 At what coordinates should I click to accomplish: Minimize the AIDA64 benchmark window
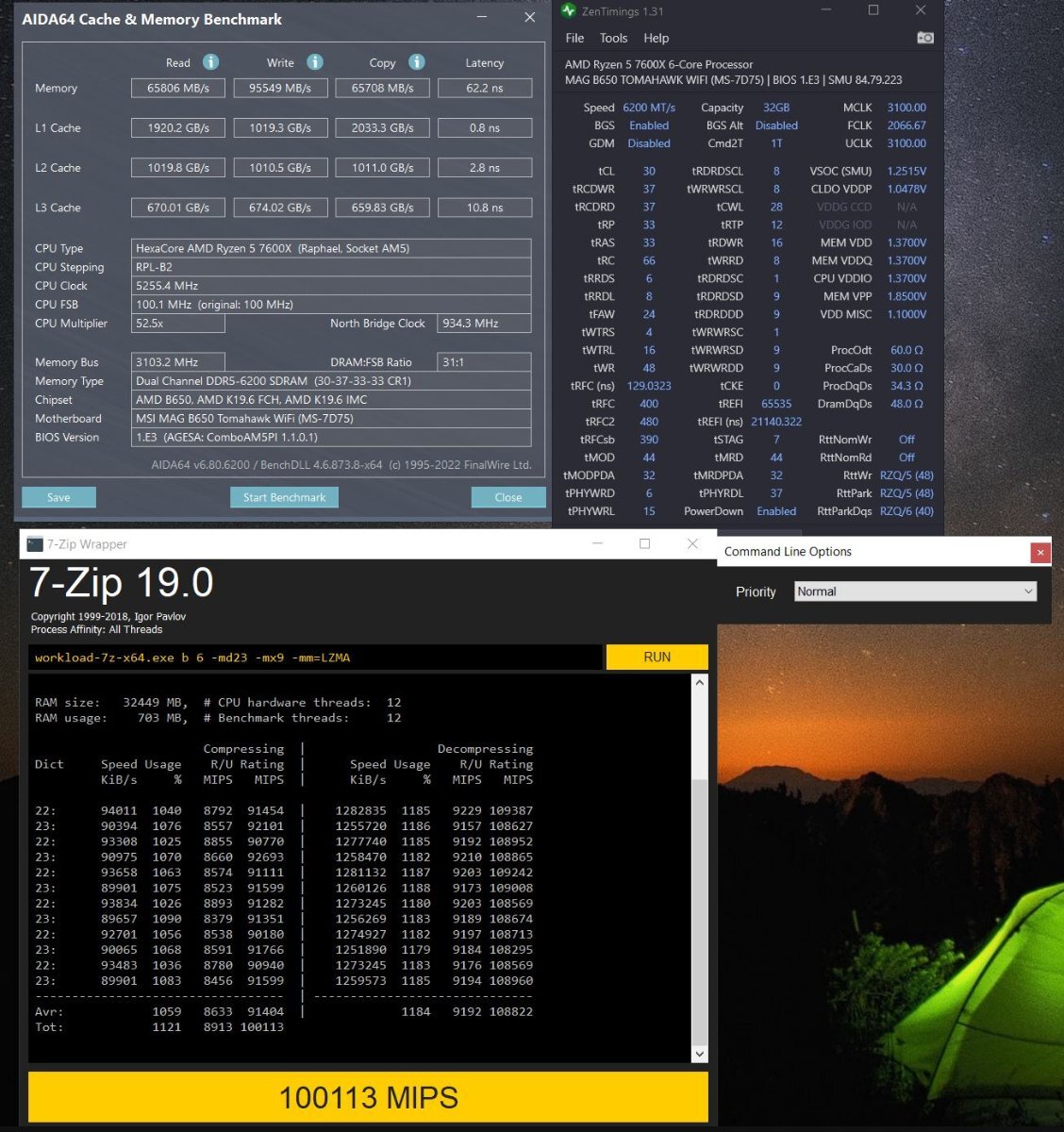(x=482, y=17)
